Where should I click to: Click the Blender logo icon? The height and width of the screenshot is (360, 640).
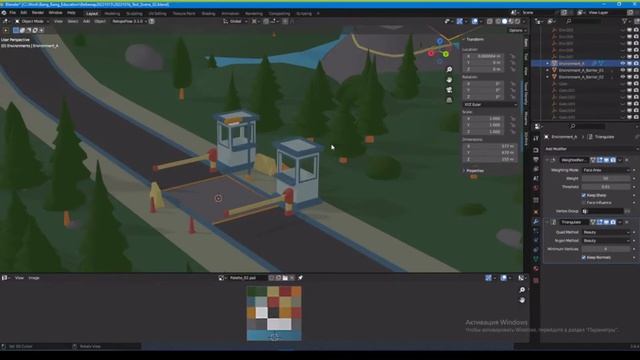[4, 13]
